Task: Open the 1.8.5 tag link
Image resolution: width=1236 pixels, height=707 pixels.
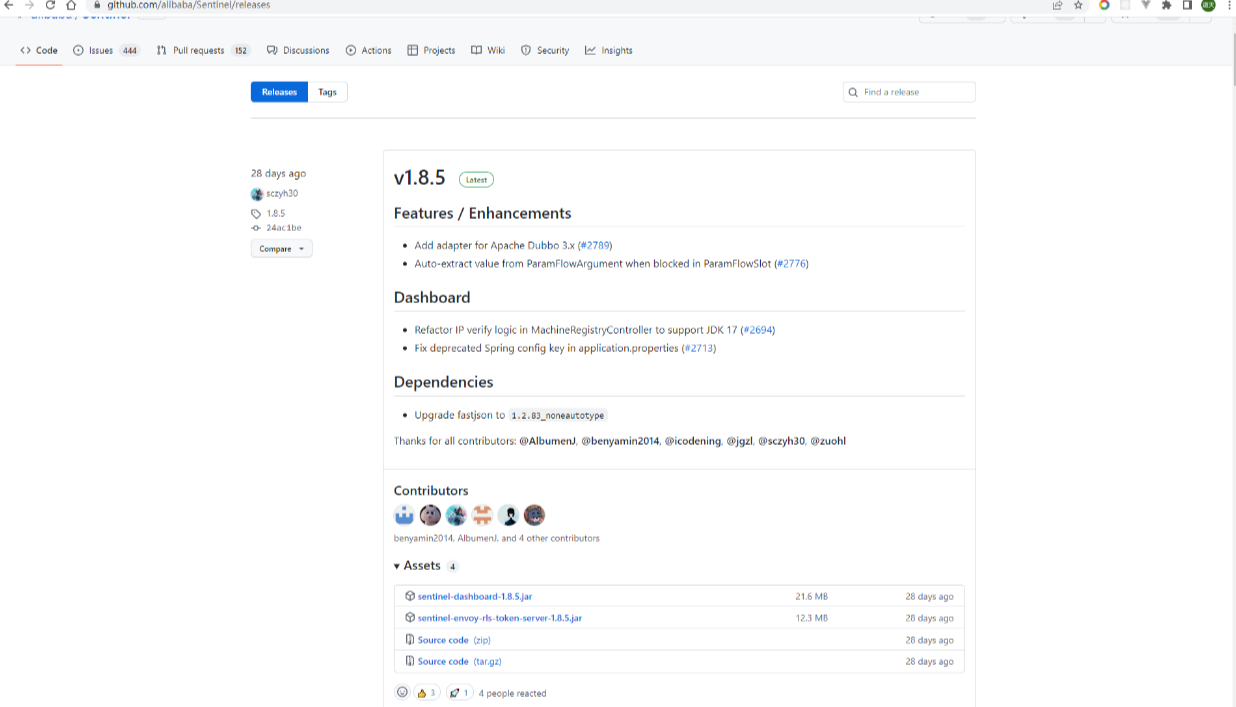Action: coord(275,214)
